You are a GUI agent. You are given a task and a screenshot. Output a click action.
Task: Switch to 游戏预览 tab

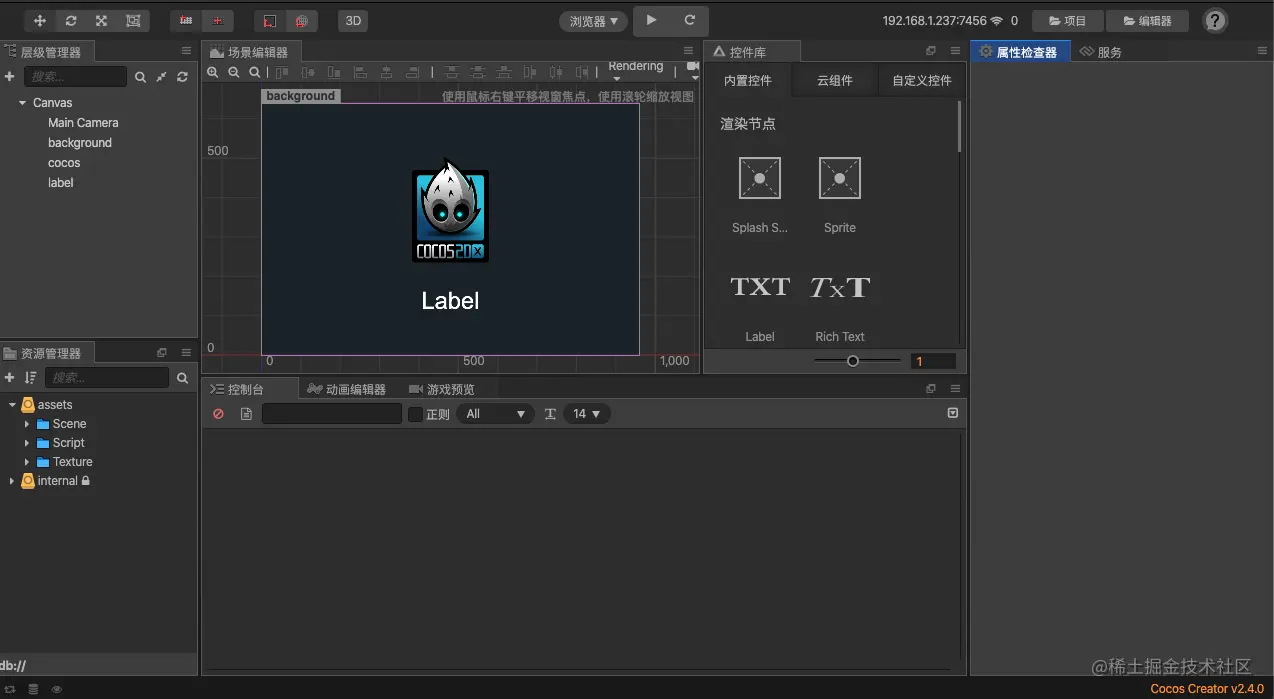pos(442,389)
